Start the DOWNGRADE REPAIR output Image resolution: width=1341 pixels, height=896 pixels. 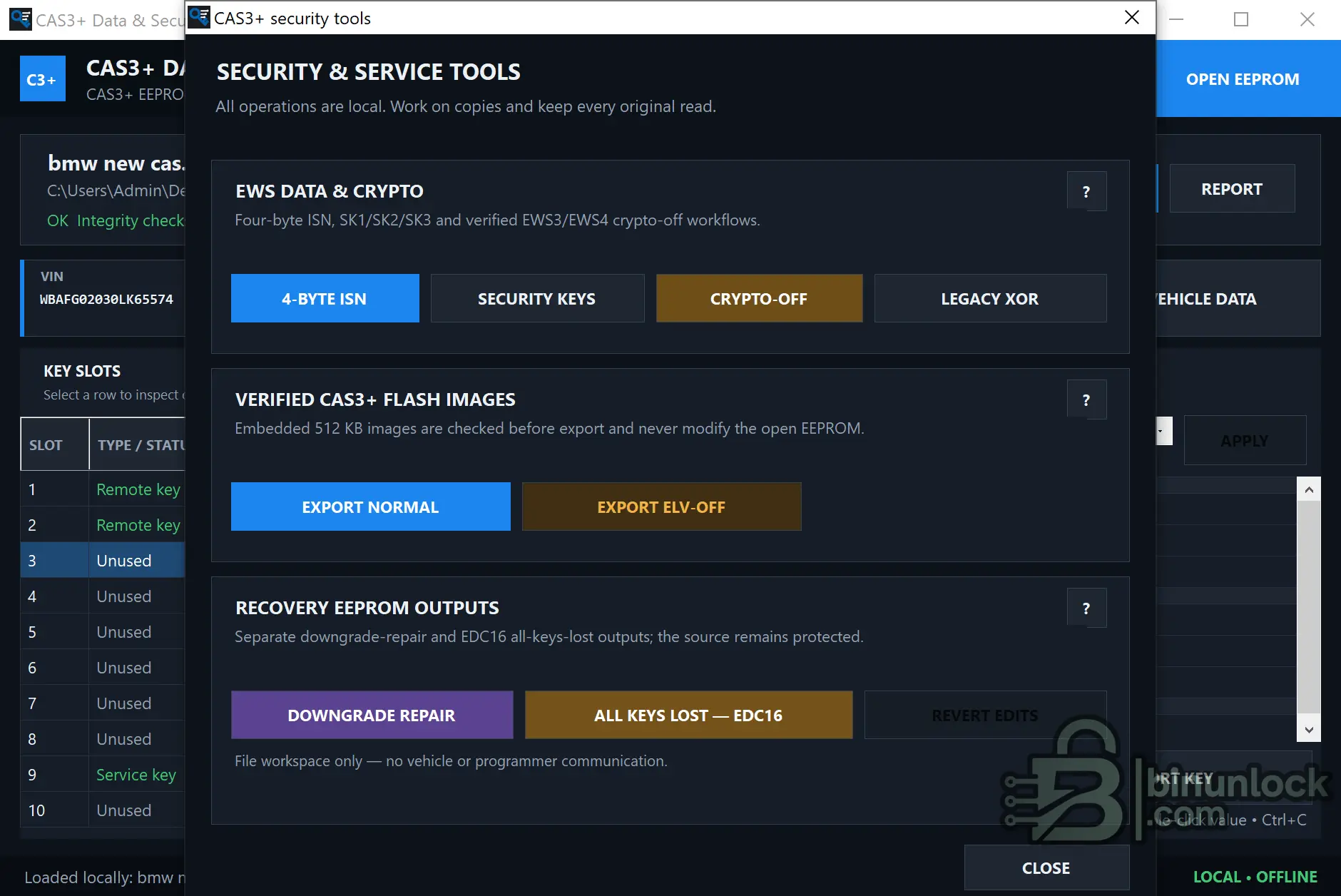coord(372,715)
